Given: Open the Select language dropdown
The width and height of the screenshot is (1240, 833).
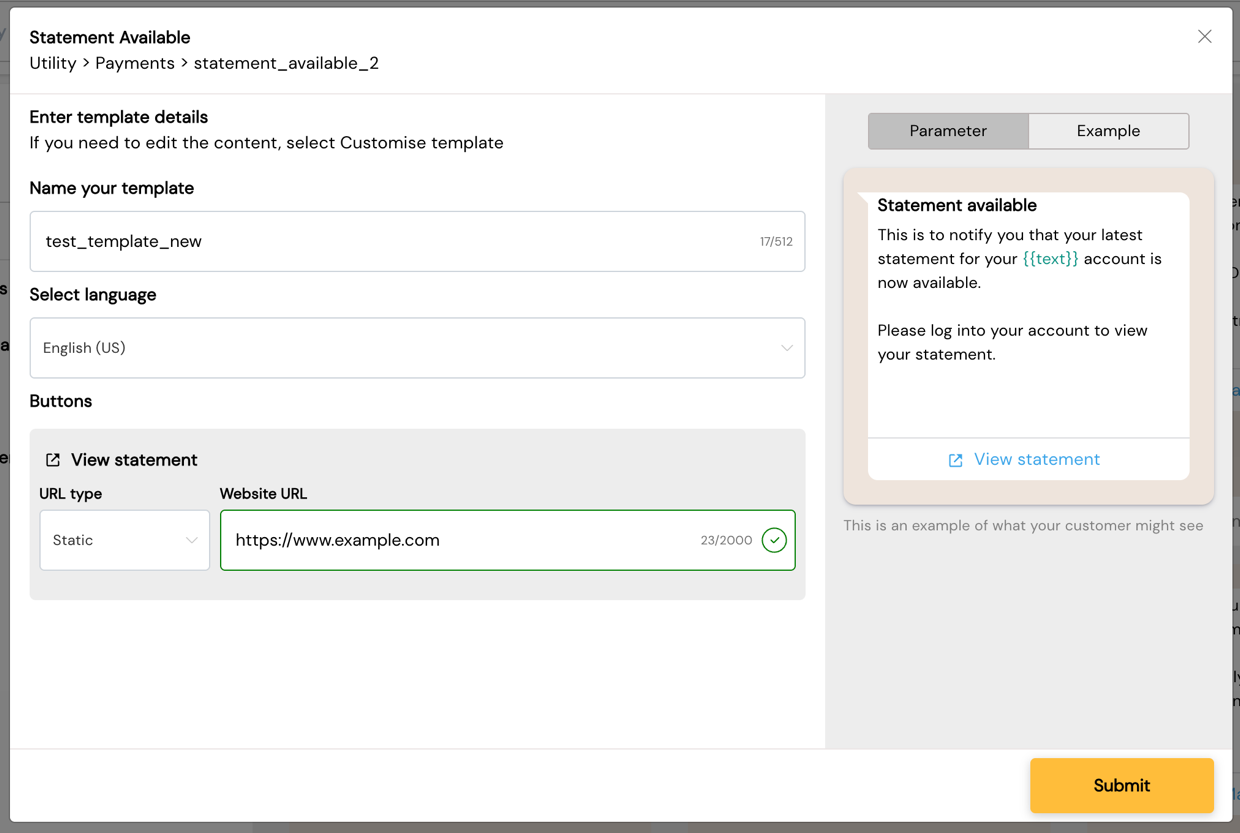Looking at the screenshot, I should pyautogui.click(x=417, y=348).
